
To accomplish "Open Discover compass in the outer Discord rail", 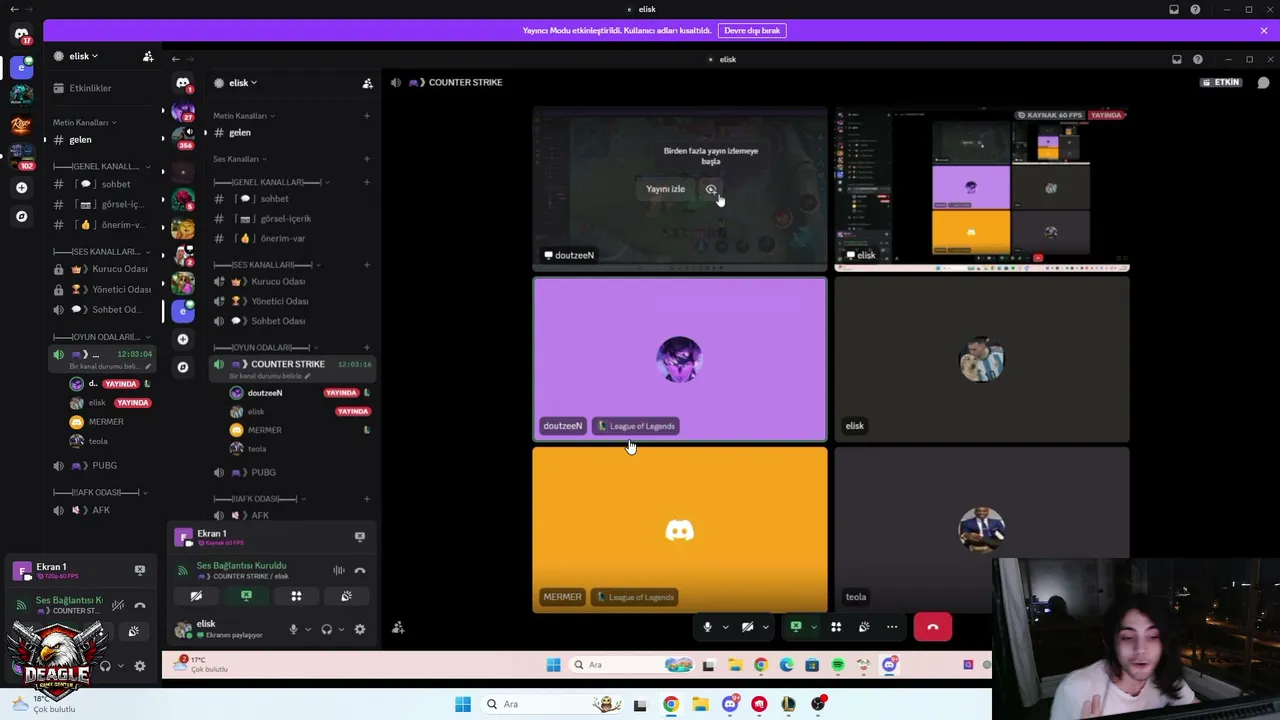I will [x=21, y=216].
